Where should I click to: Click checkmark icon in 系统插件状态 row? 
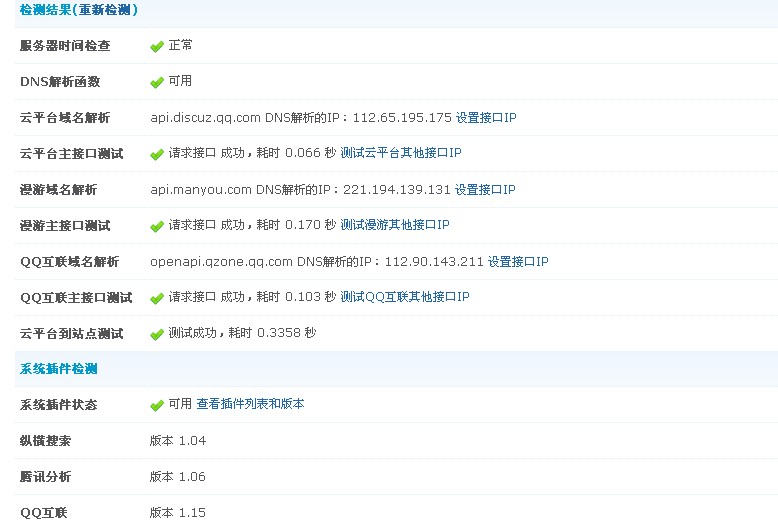(x=157, y=405)
